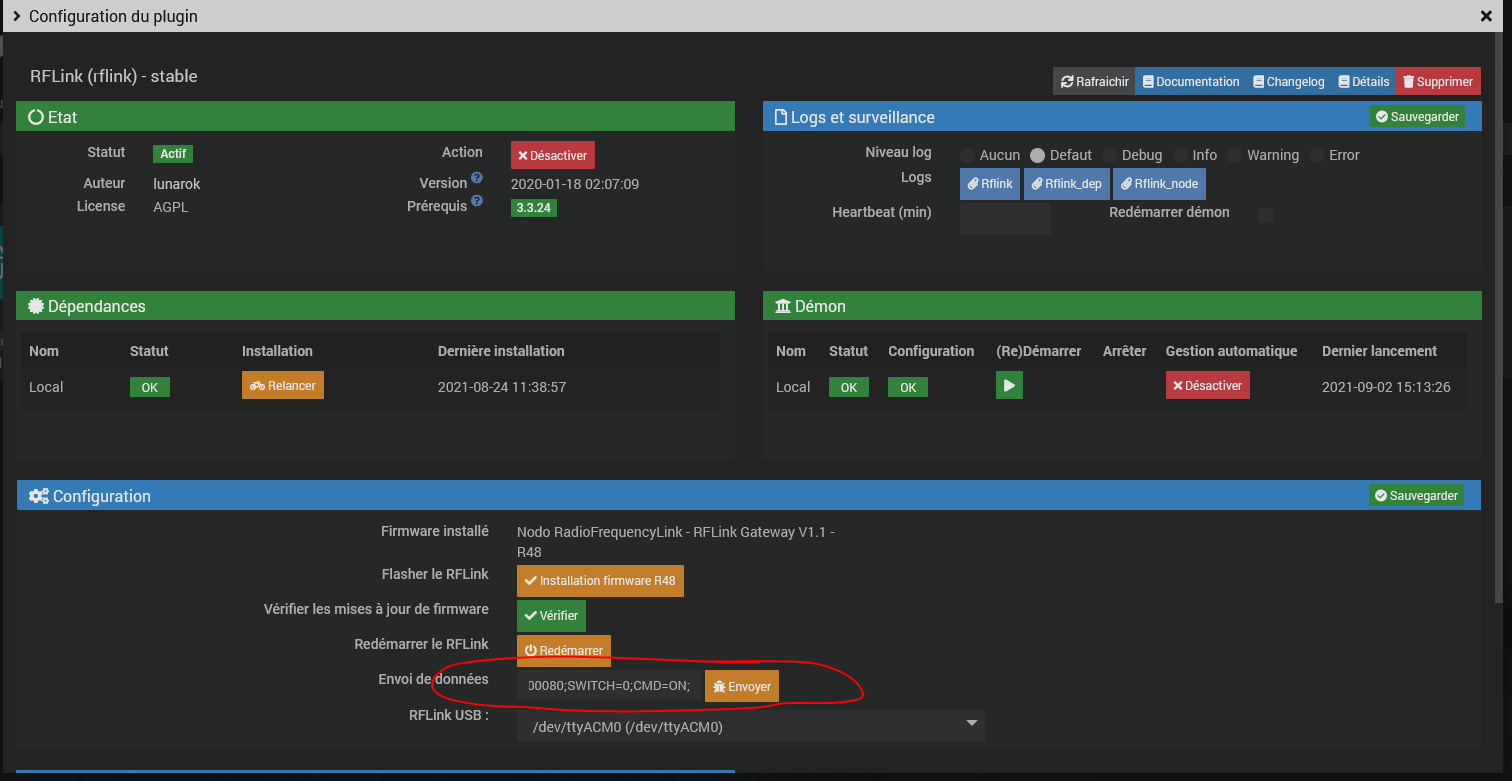Click Relancer to reinstall dependencies
The image size is (1512, 781).
tap(282, 386)
